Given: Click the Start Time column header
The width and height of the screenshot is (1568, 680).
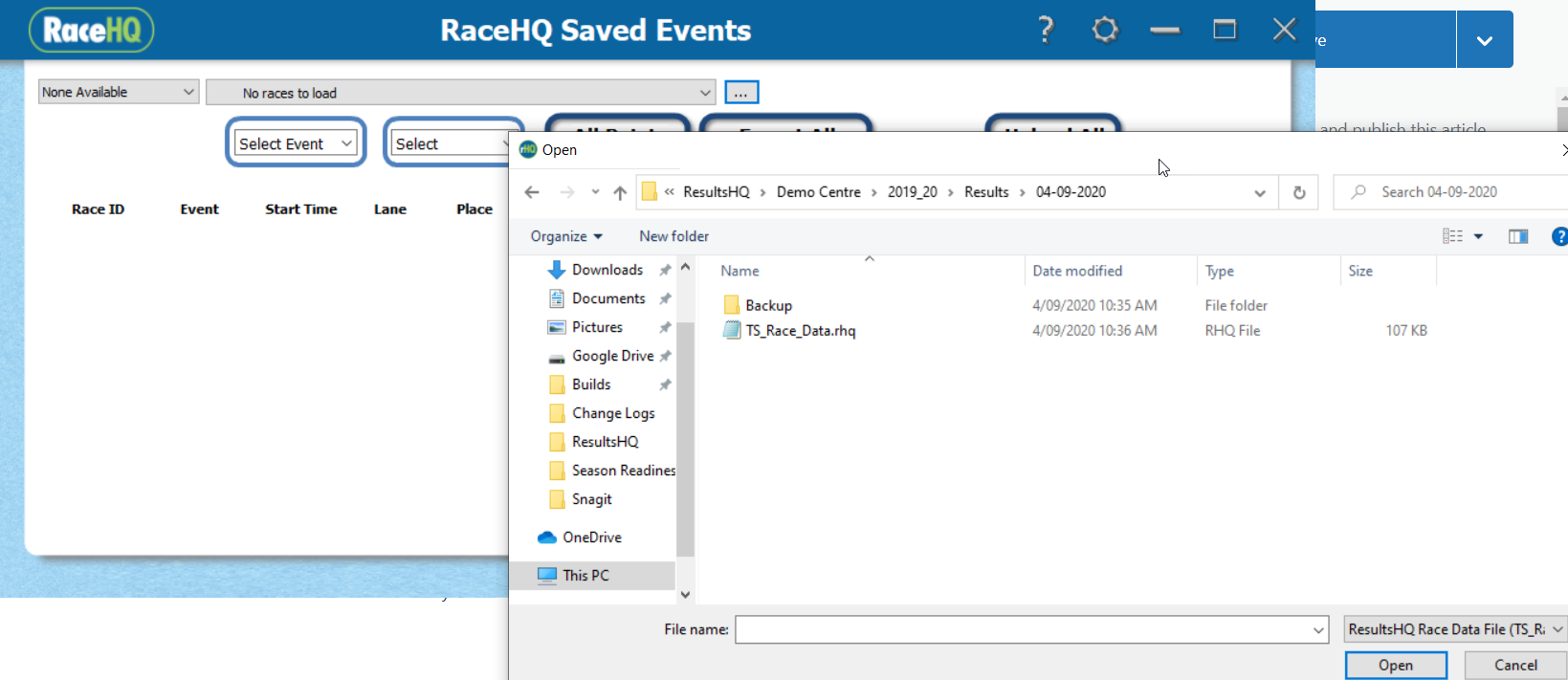Looking at the screenshot, I should pyautogui.click(x=301, y=209).
